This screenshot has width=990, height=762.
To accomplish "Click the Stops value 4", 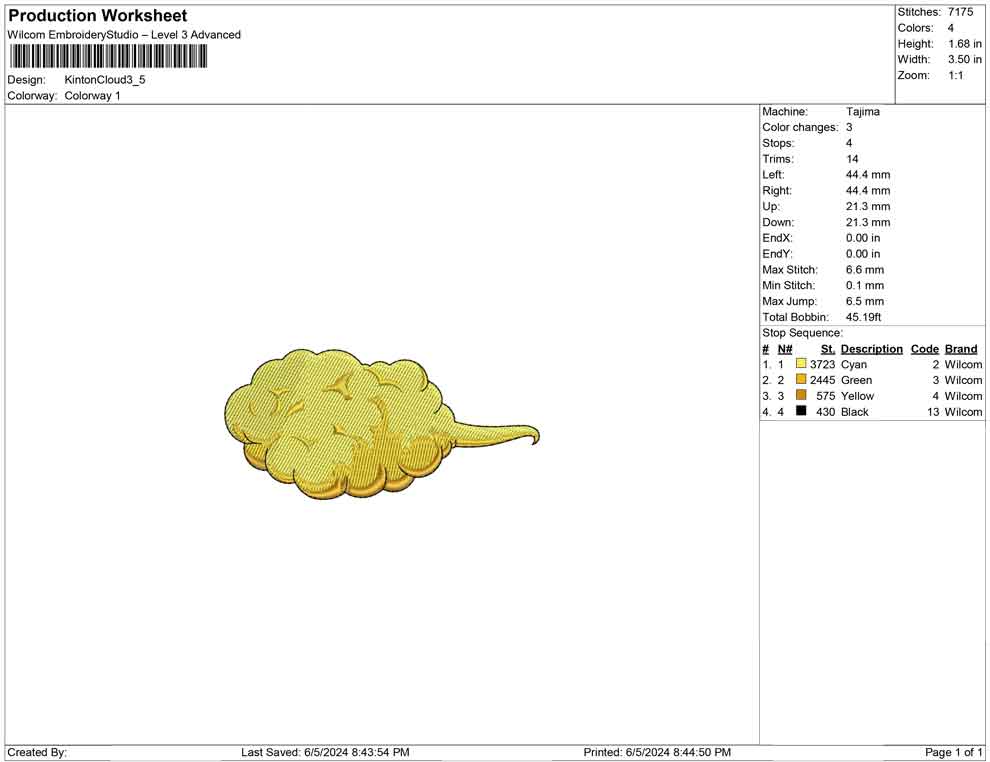I will (x=849, y=143).
